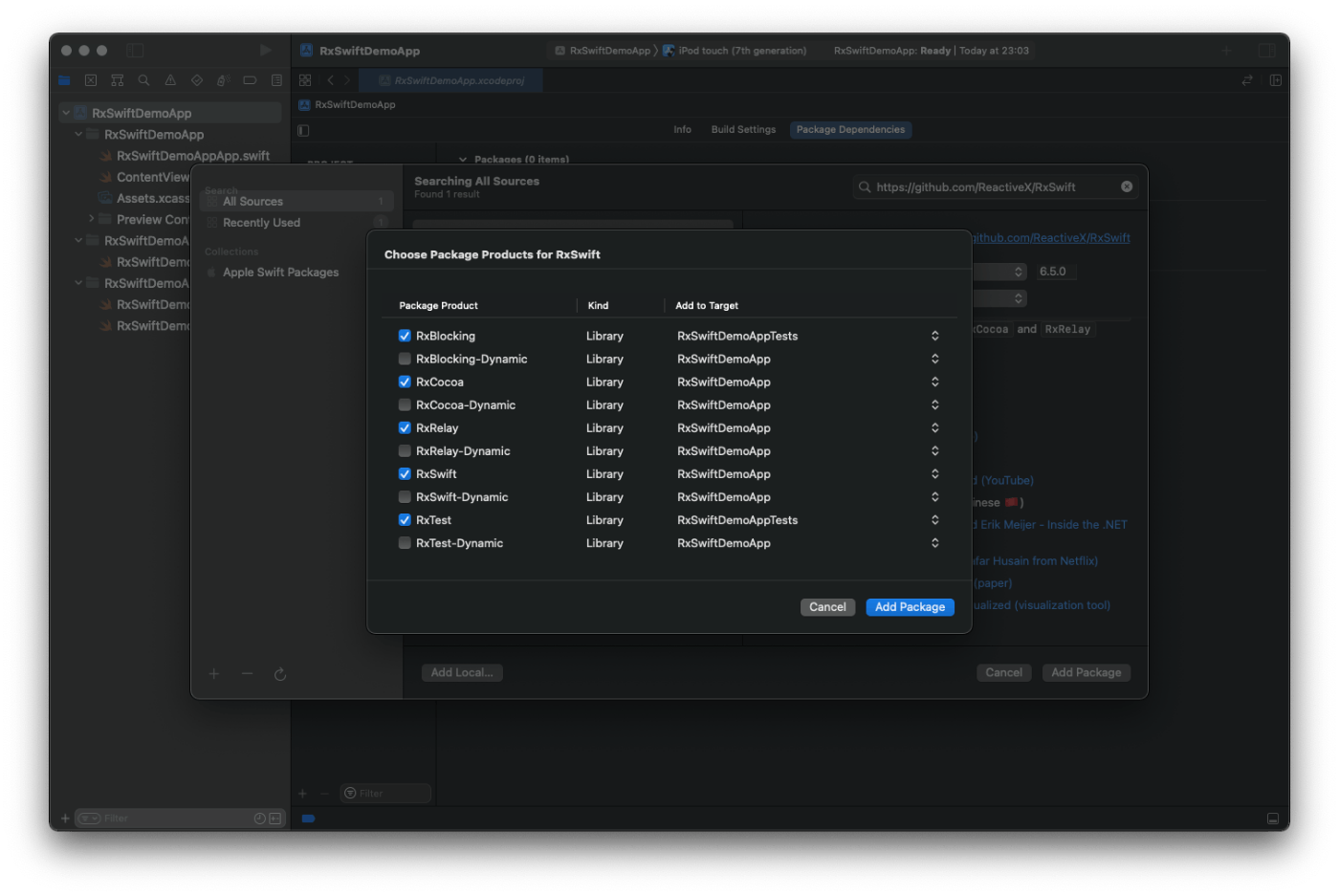Select All Sources in package sidebar
This screenshot has width=1339, height=896.
pos(297,202)
